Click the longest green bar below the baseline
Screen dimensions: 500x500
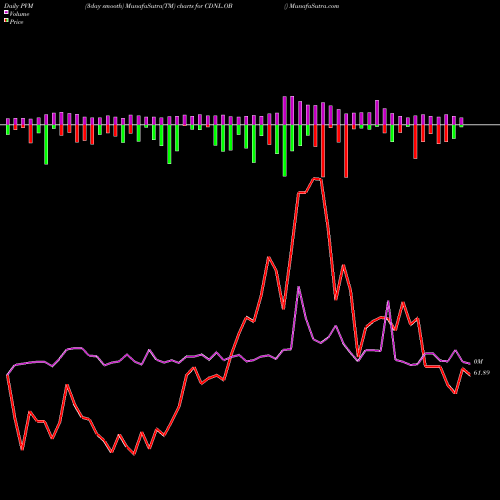[285, 150]
